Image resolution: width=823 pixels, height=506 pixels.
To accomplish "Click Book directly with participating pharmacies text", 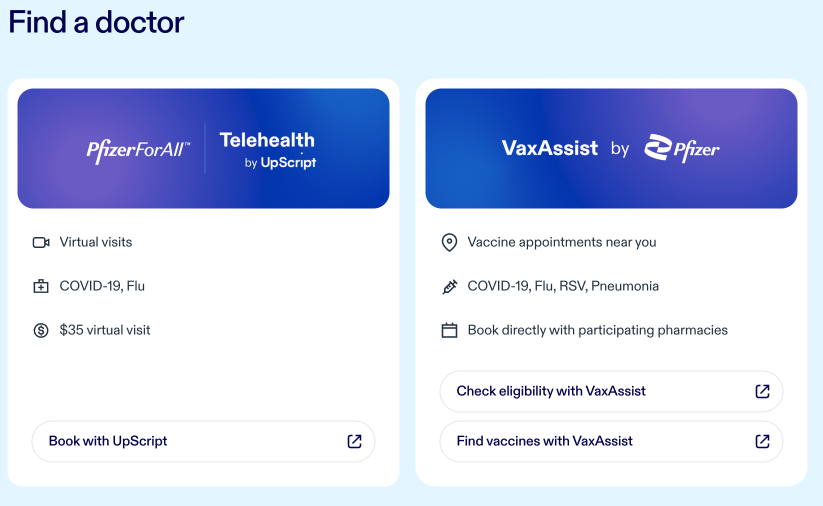I will tap(598, 330).
